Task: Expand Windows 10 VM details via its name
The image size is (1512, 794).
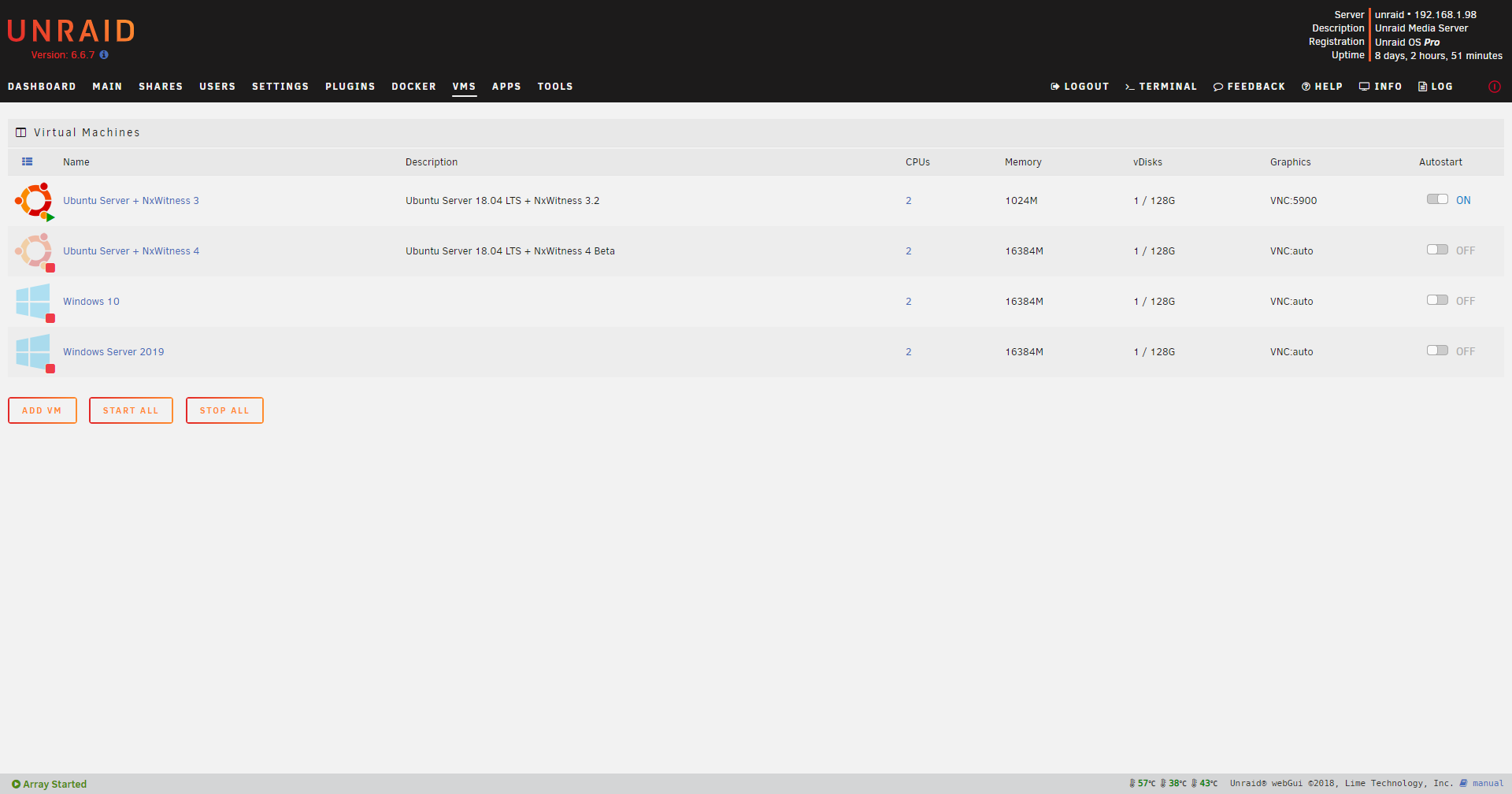Action: tap(91, 302)
